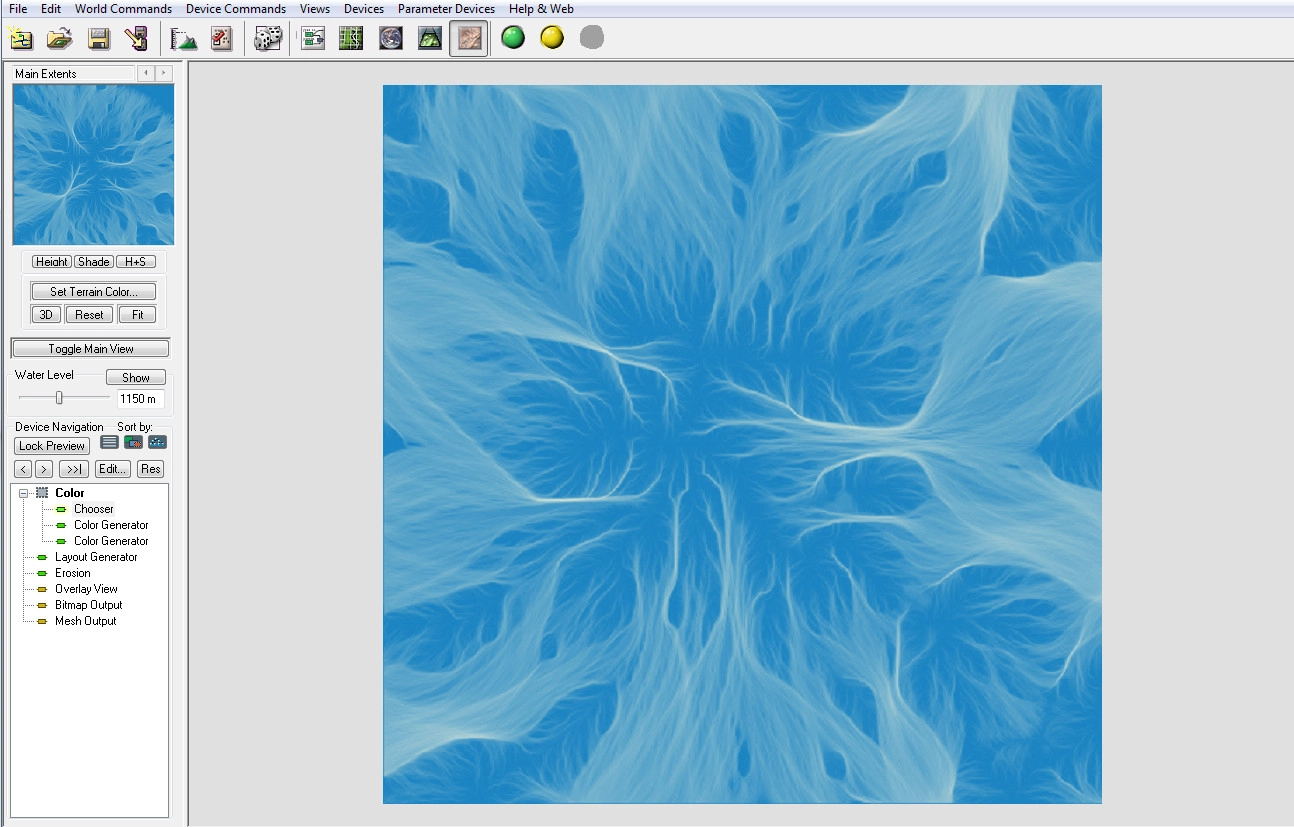Open Layout View grid map icon
The image size is (1294, 827).
click(351, 39)
